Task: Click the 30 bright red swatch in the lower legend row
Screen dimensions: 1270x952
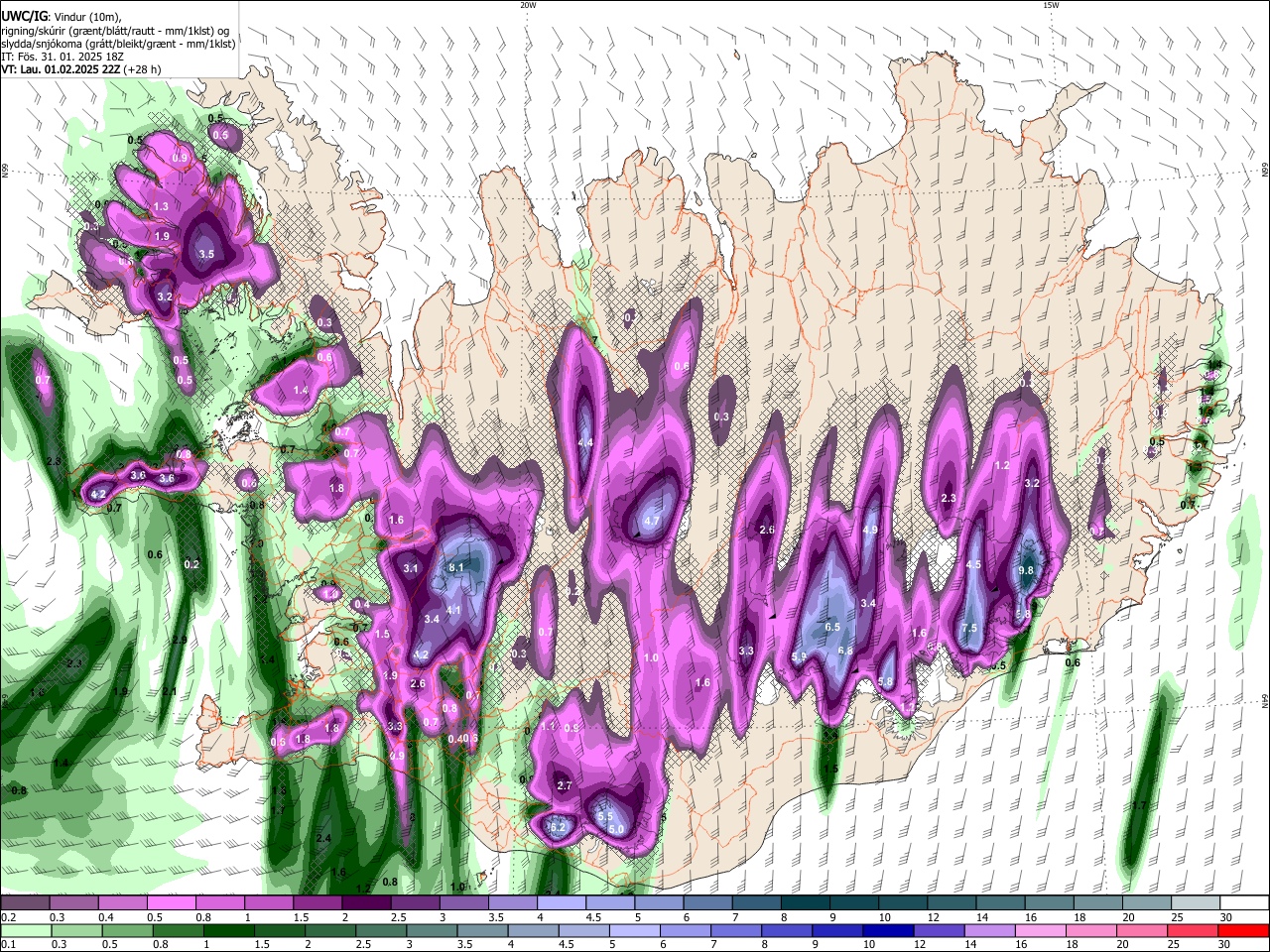Action: click(x=1242, y=930)
